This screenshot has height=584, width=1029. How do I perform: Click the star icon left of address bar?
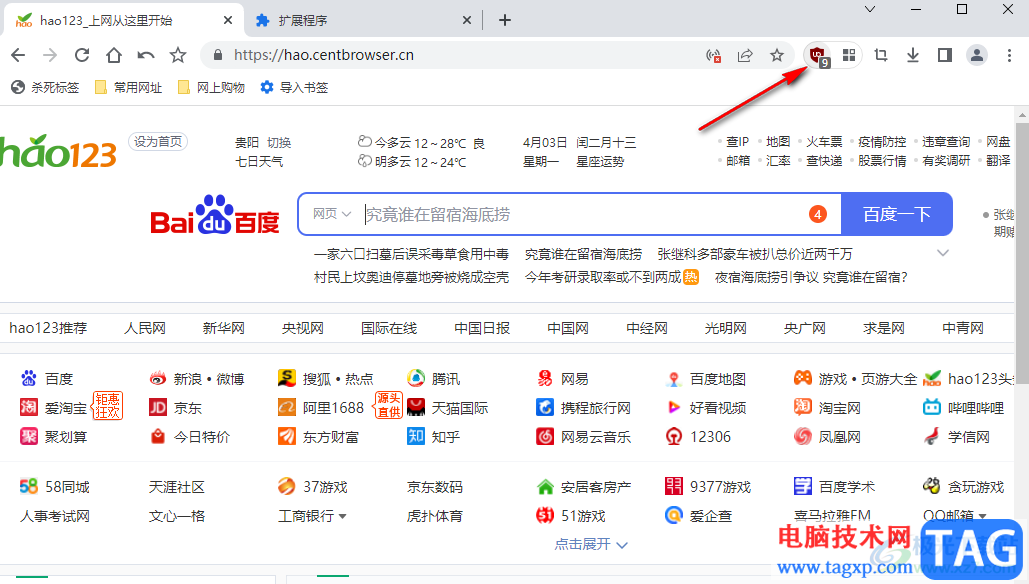pyautogui.click(x=178, y=55)
